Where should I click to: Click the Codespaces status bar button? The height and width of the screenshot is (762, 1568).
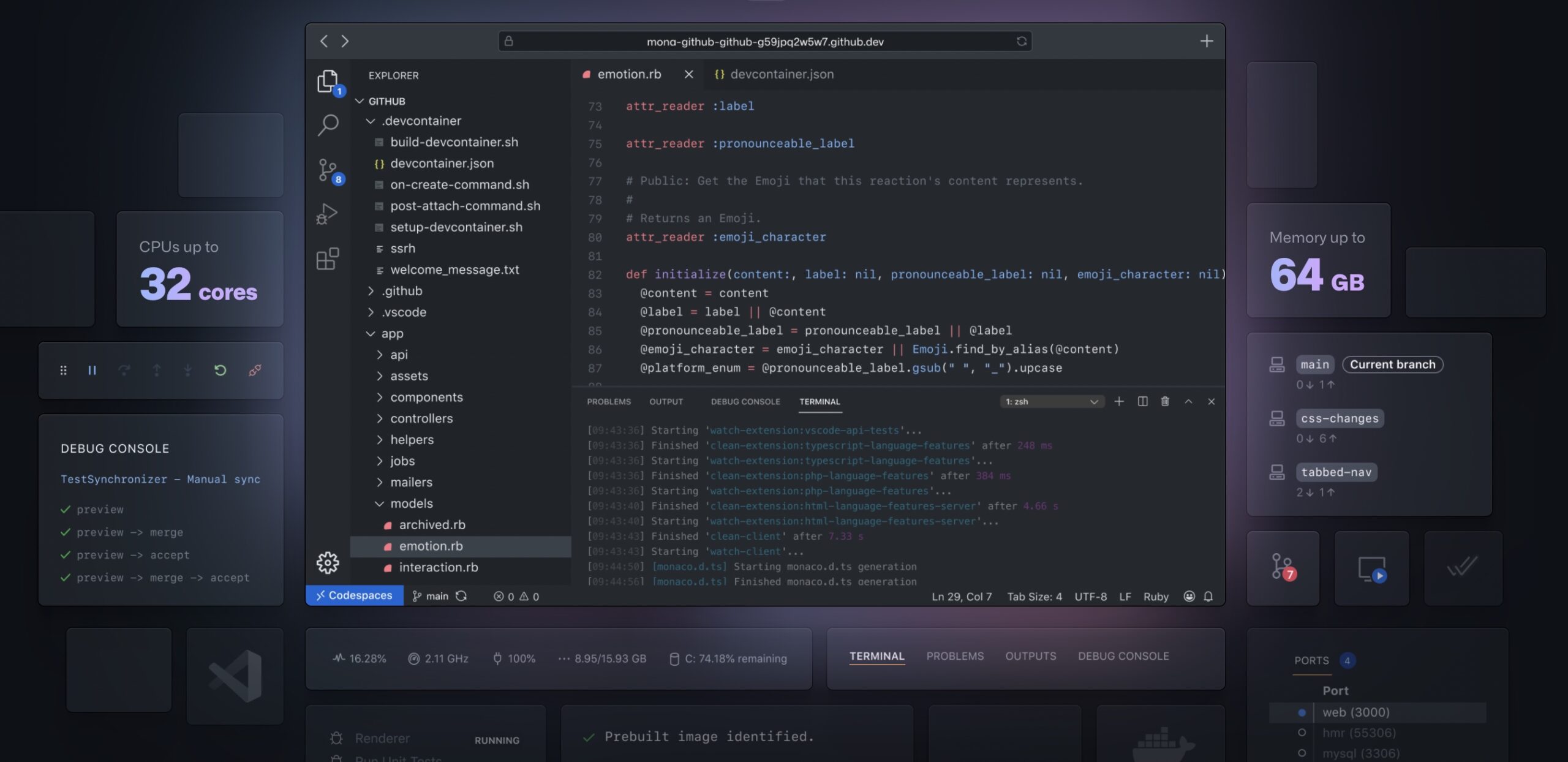[x=355, y=595]
